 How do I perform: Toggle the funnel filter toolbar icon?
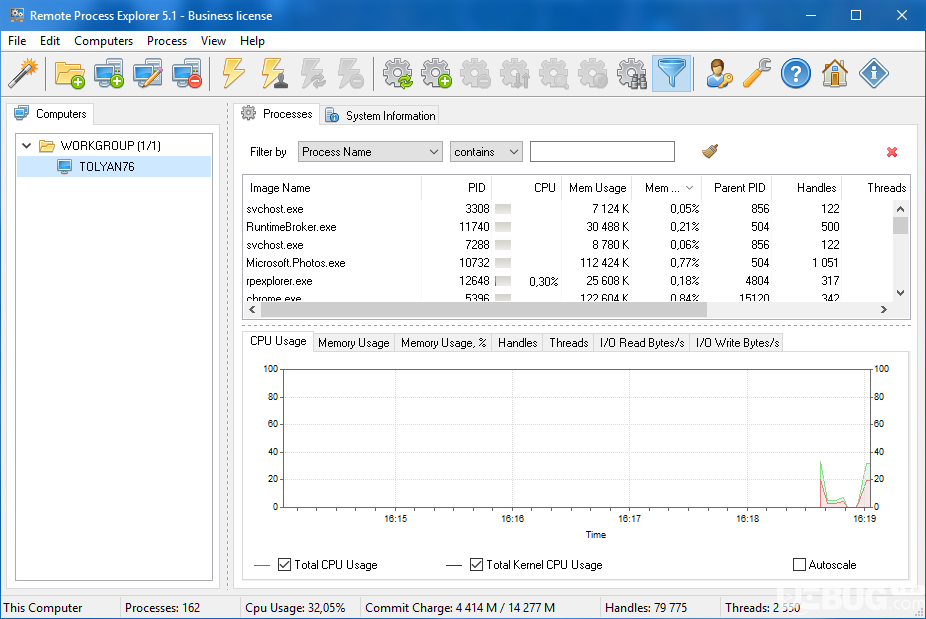click(671, 74)
